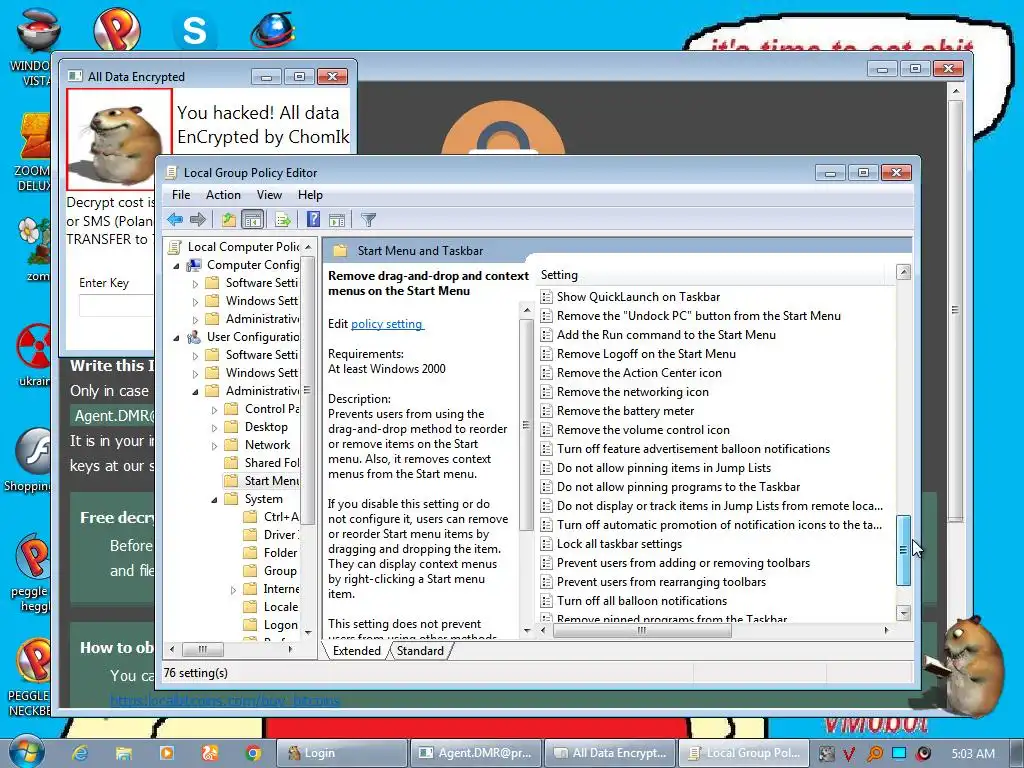The image size is (1024, 768).
Task: Open the Help menu
Action: tap(310, 195)
